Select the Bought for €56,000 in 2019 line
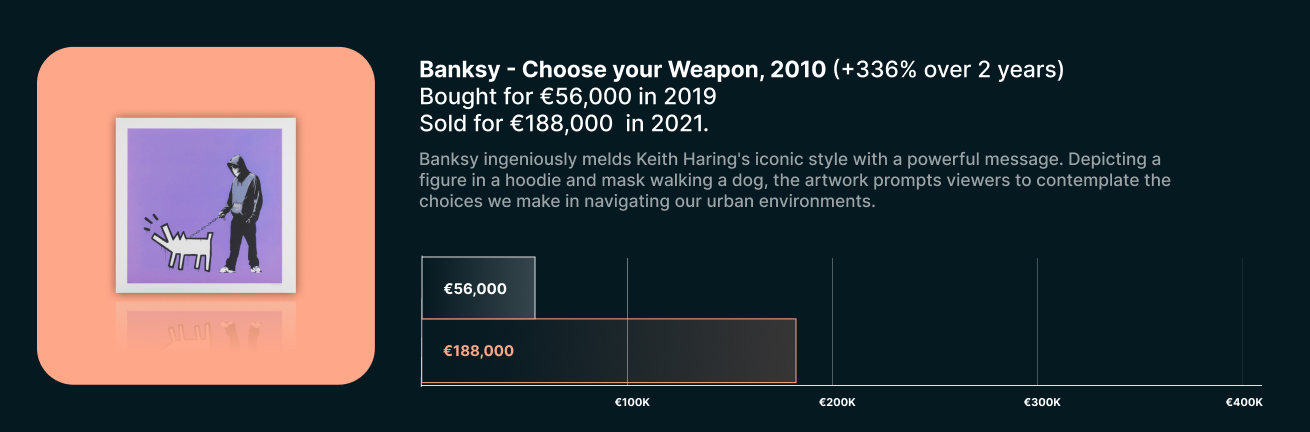This screenshot has height=432, width=1310. pyautogui.click(x=568, y=97)
